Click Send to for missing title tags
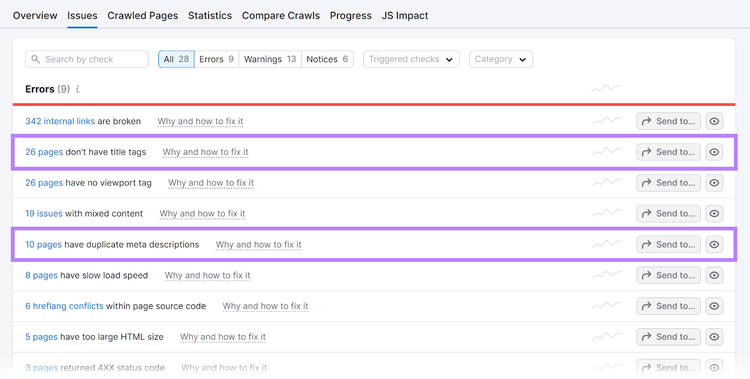This screenshot has height=379, width=750. (668, 152)
